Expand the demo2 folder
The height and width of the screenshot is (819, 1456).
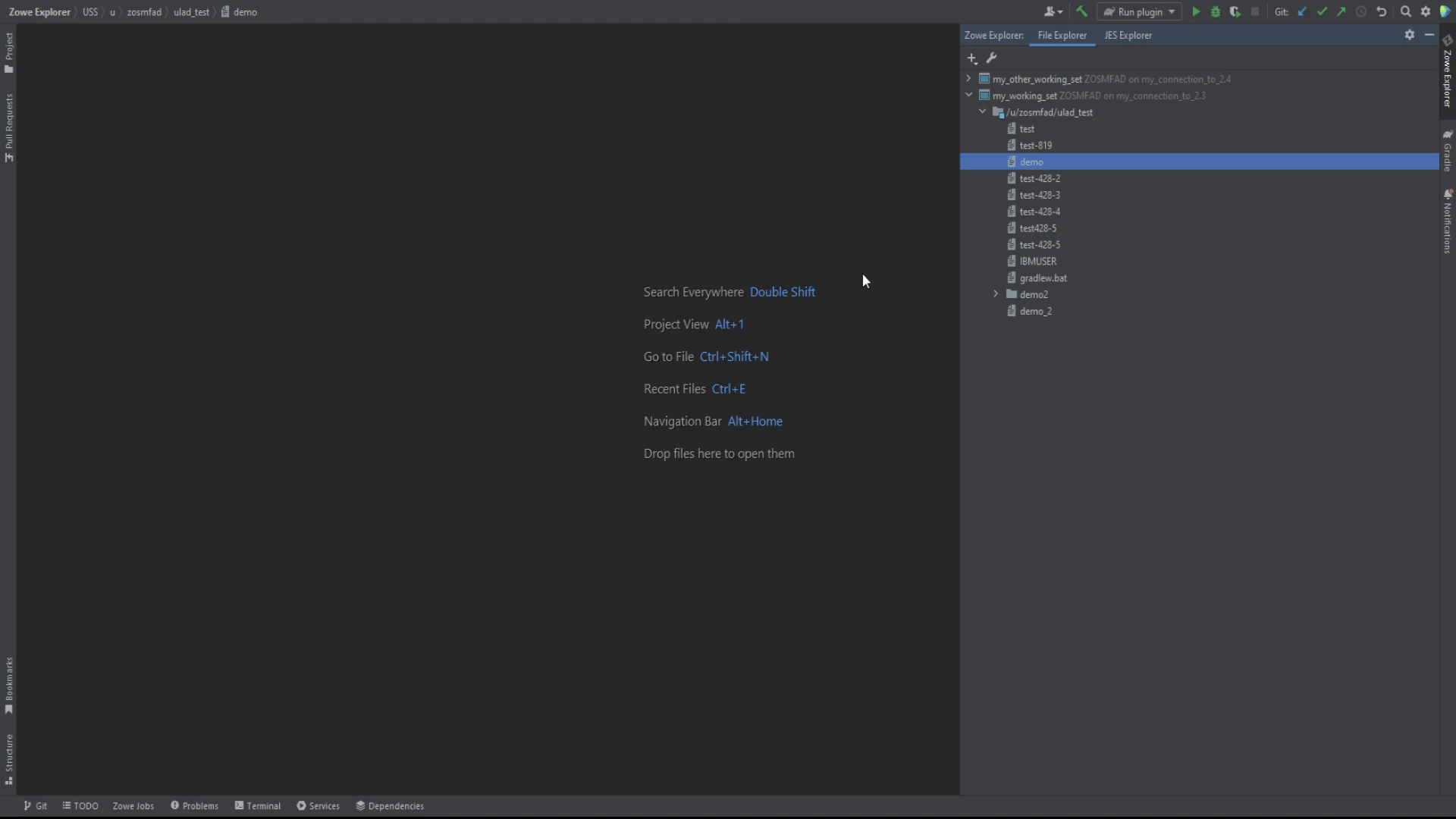coord(996,294)
